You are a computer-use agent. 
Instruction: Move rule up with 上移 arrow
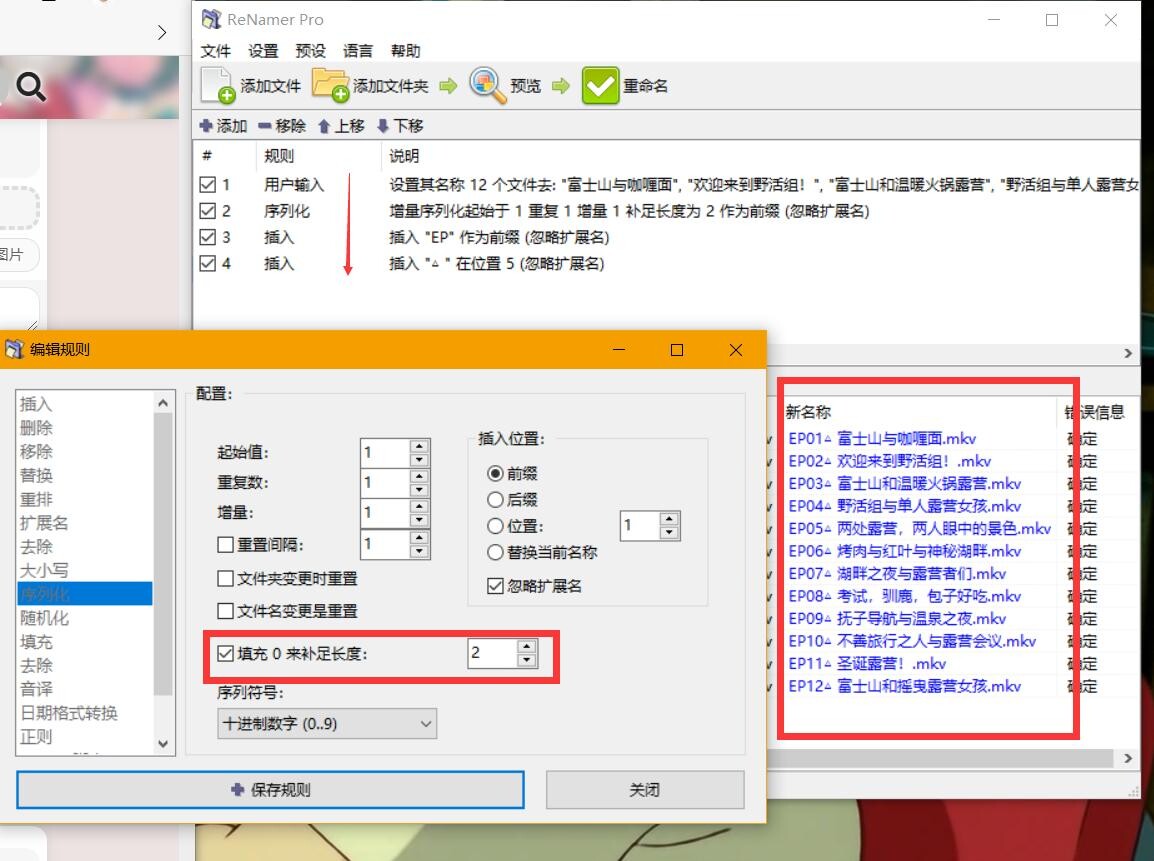[x=324, y=126]
